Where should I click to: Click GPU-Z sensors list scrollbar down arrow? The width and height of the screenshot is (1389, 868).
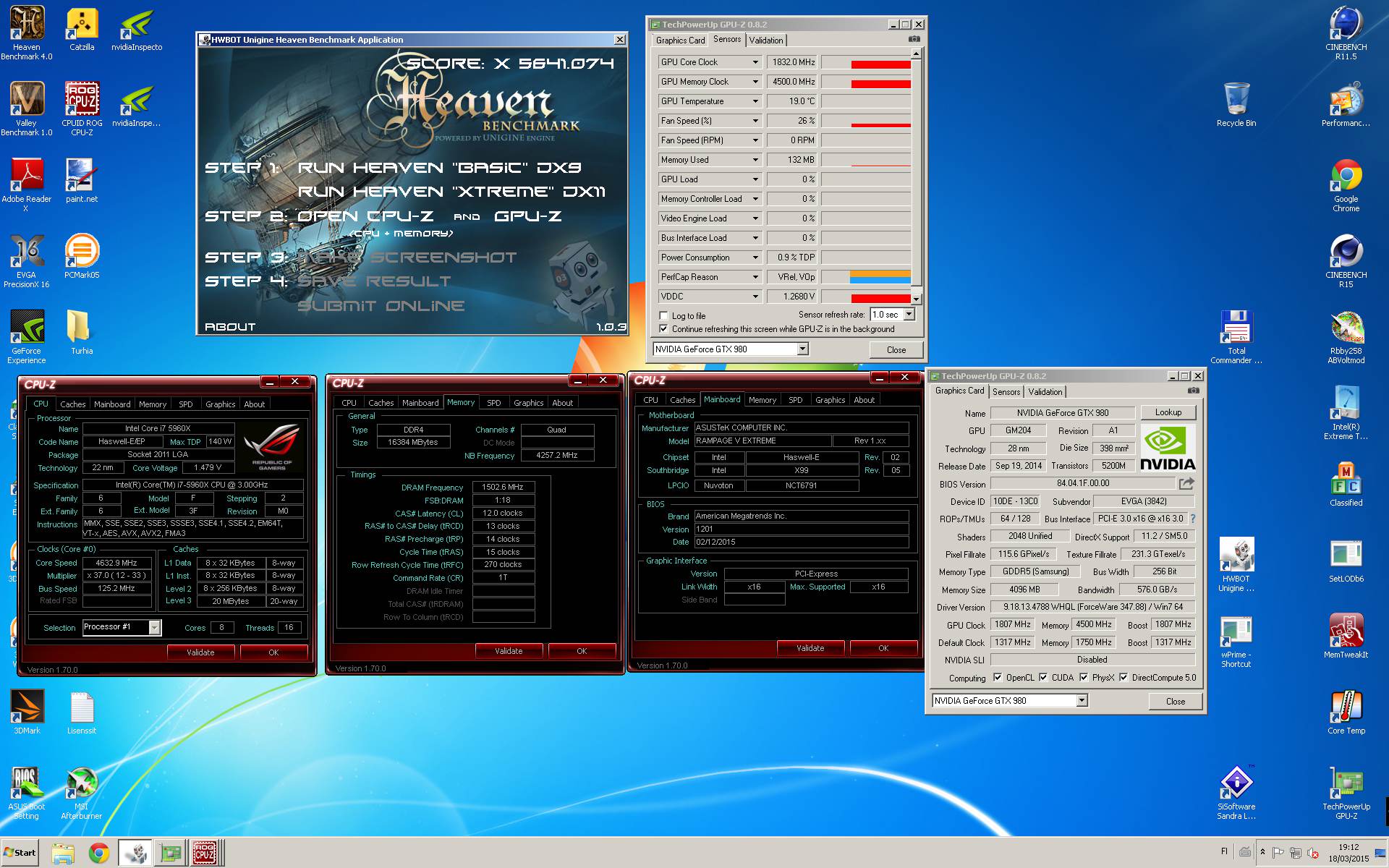pos(916,299)
